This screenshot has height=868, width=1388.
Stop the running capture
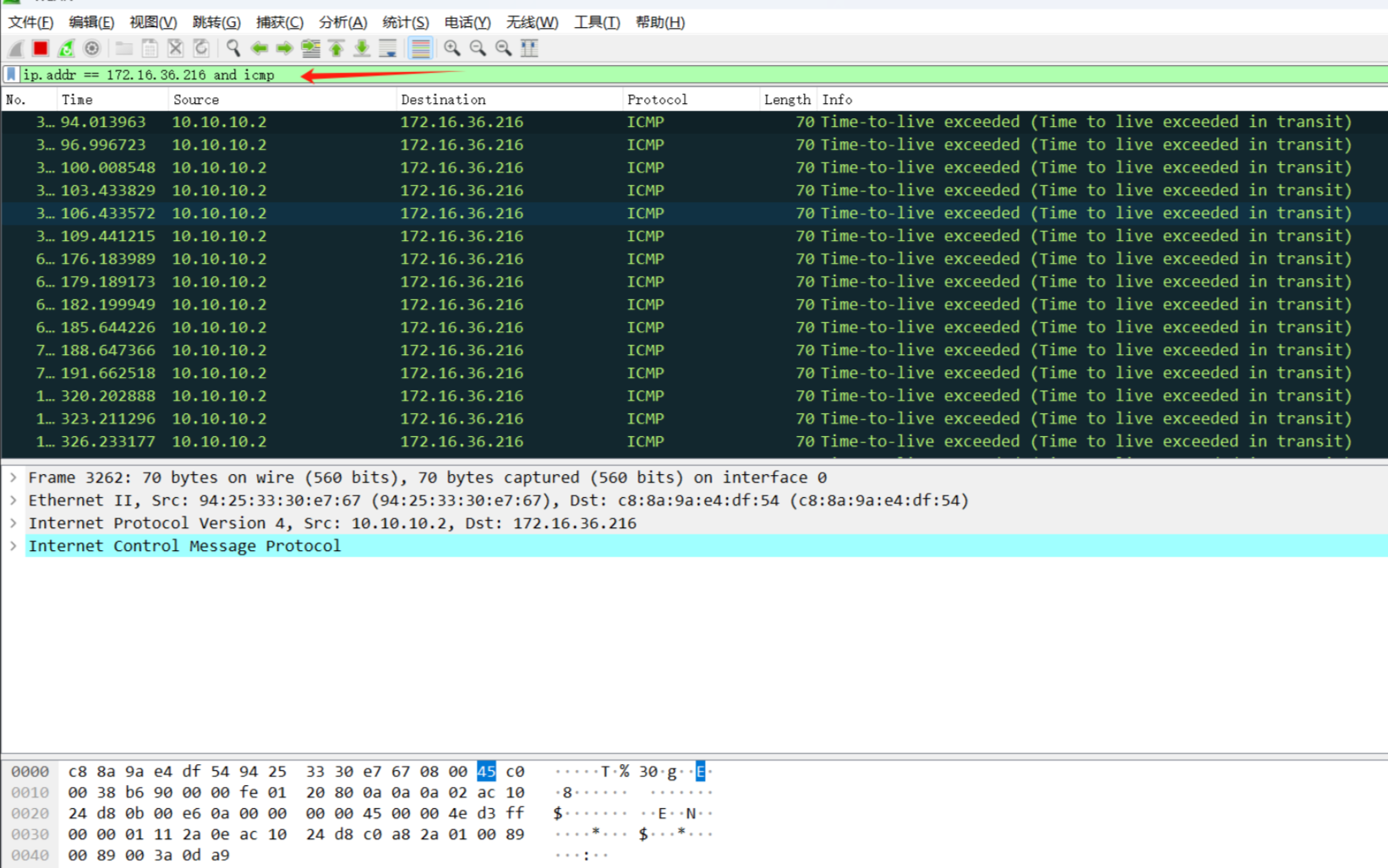coord(40,48)
